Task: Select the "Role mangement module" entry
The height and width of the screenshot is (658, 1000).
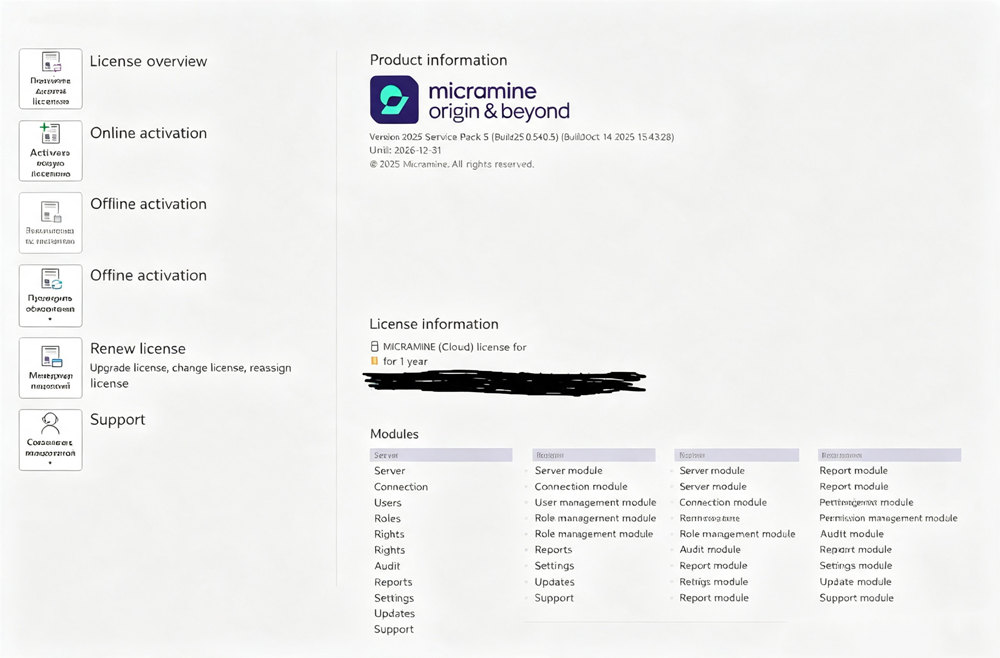Action: pyautogui.click(x=737, y=534)
